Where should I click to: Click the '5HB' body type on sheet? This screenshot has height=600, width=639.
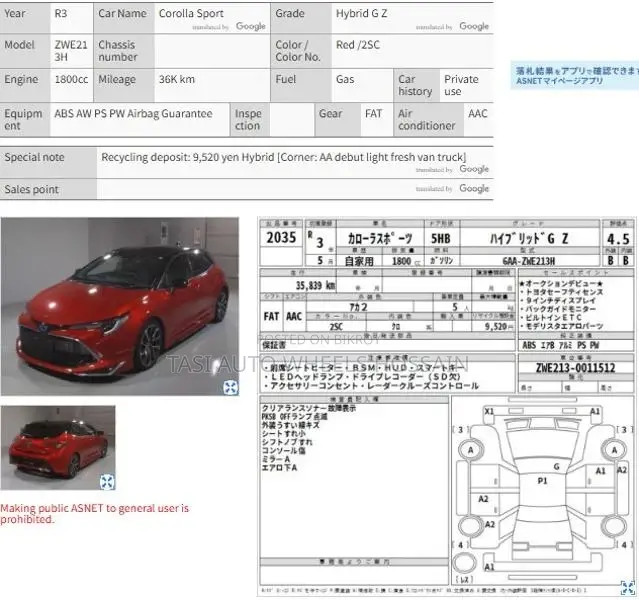click(441, 238)
